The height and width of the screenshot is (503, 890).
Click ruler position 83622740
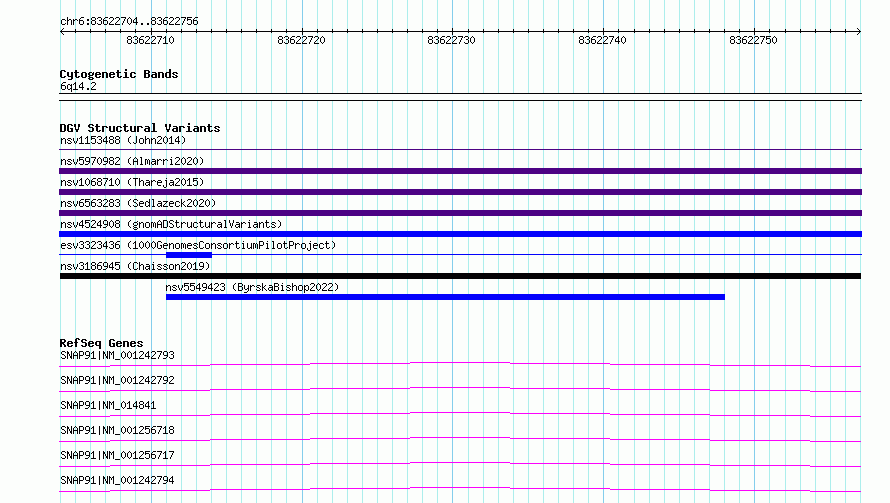tap(602, 40)
